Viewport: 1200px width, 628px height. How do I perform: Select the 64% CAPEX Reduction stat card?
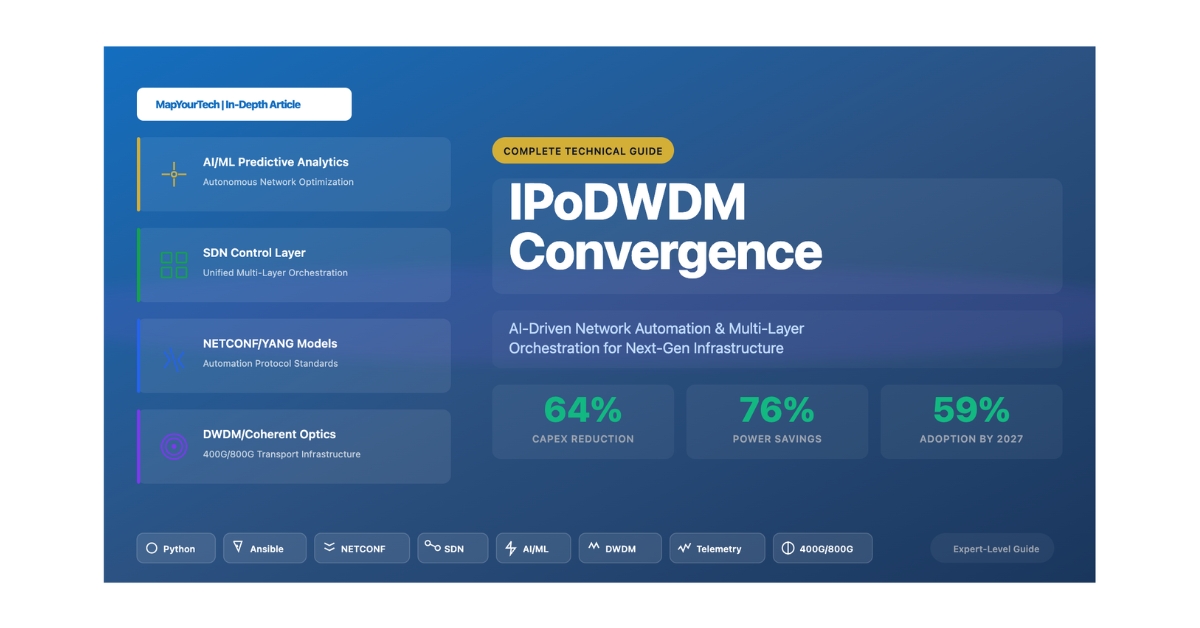pyautogui.click(x=583, y=421)
